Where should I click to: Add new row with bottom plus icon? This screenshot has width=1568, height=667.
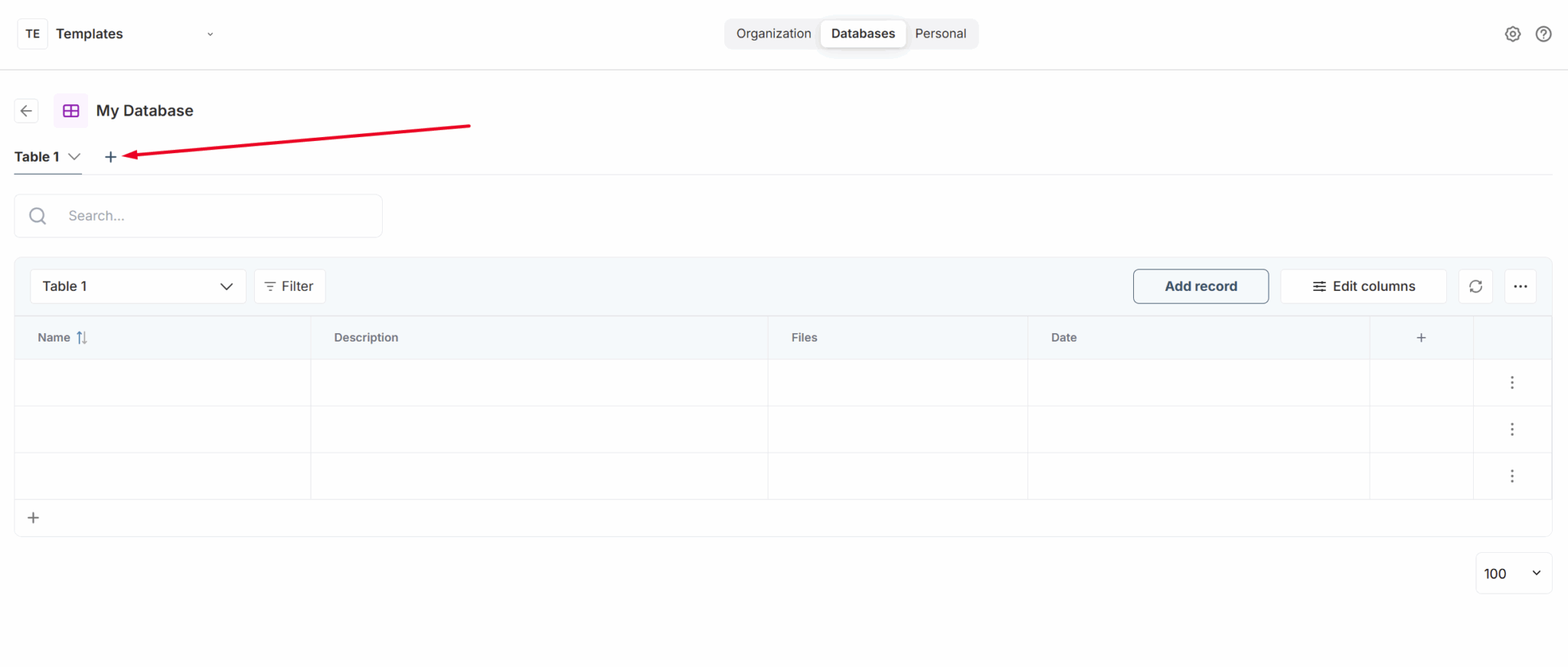tap(34, 518)
